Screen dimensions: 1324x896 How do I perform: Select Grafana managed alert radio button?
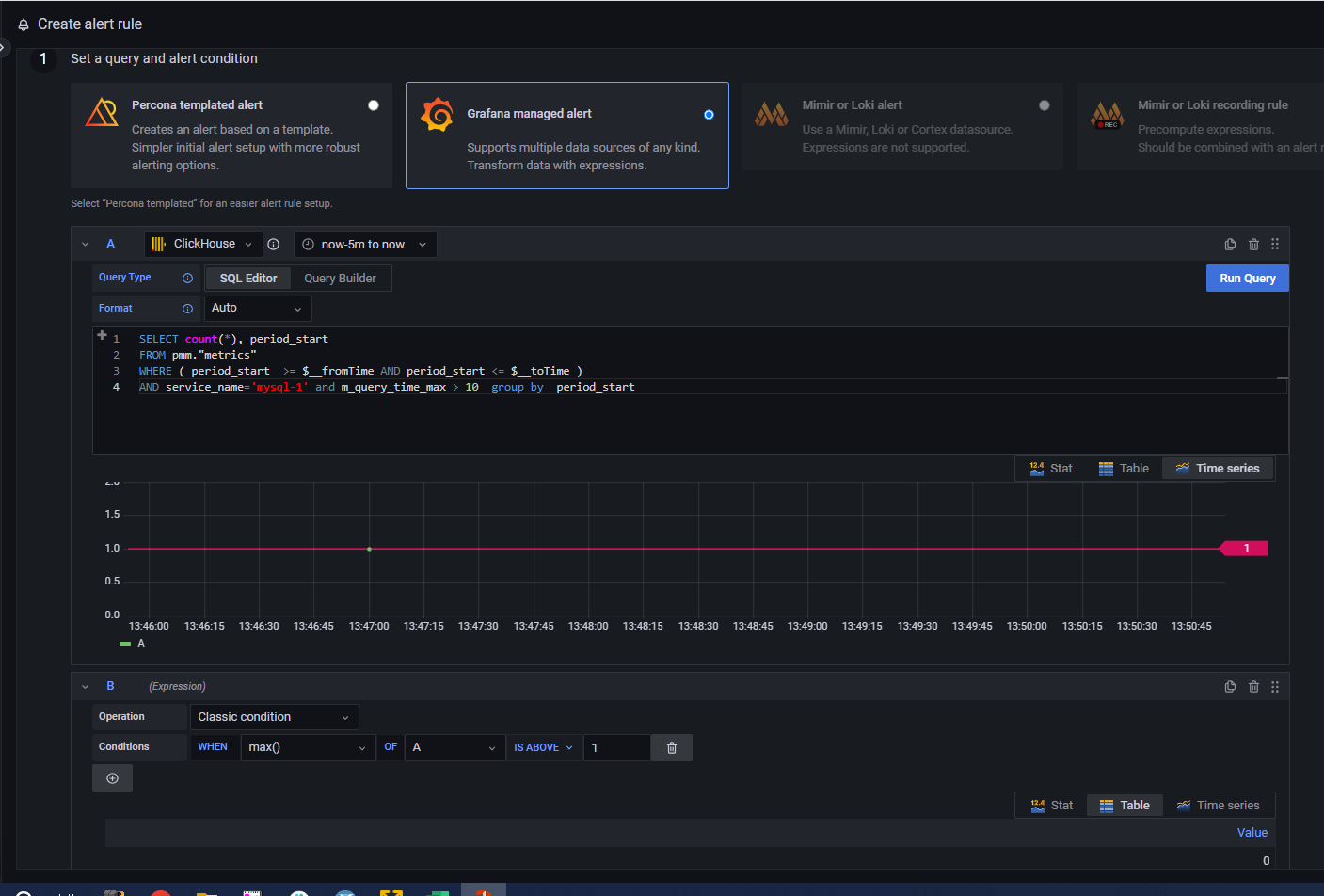pyautogui.click(x=709, y=115)
